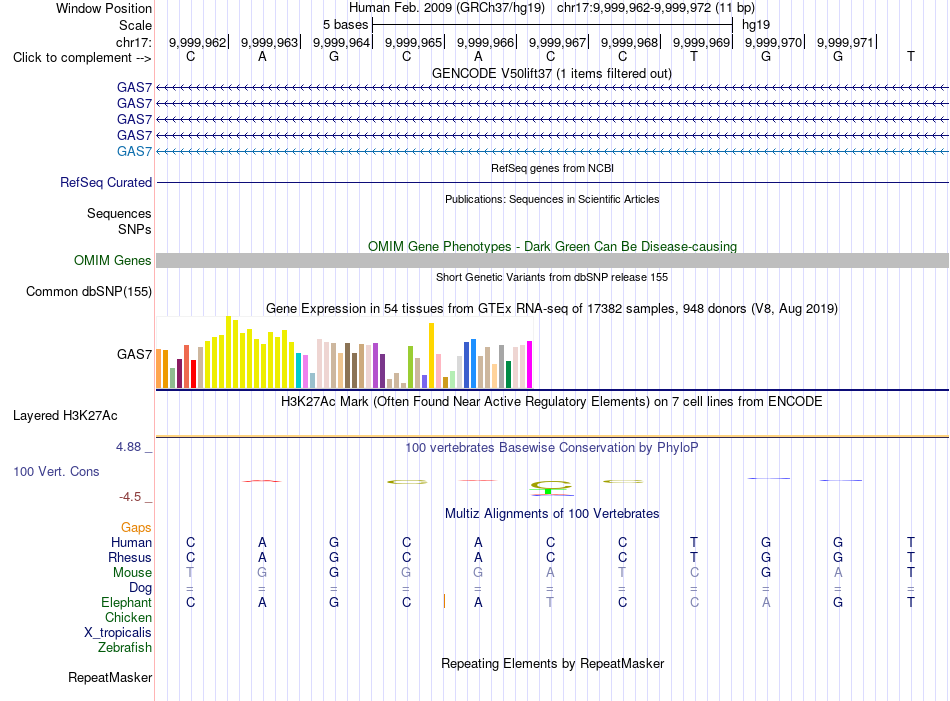Click the 'SNPs' track label
950x701 pixels.
135,230
